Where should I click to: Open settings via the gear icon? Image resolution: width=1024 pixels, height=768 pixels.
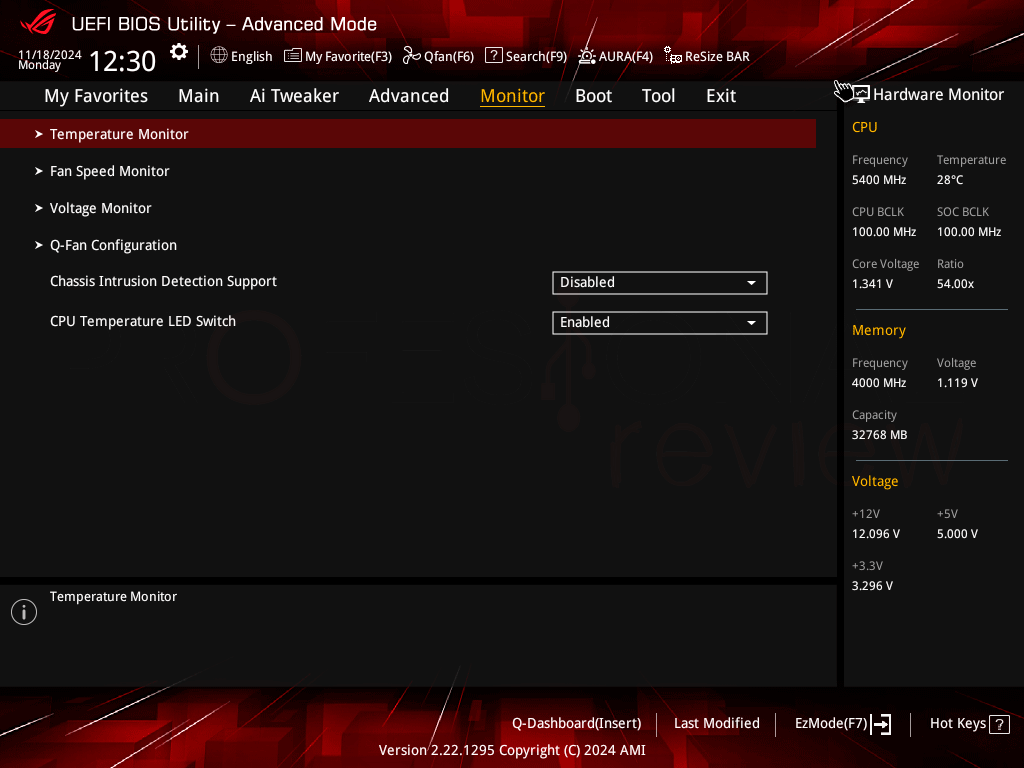tap(179, 52)
